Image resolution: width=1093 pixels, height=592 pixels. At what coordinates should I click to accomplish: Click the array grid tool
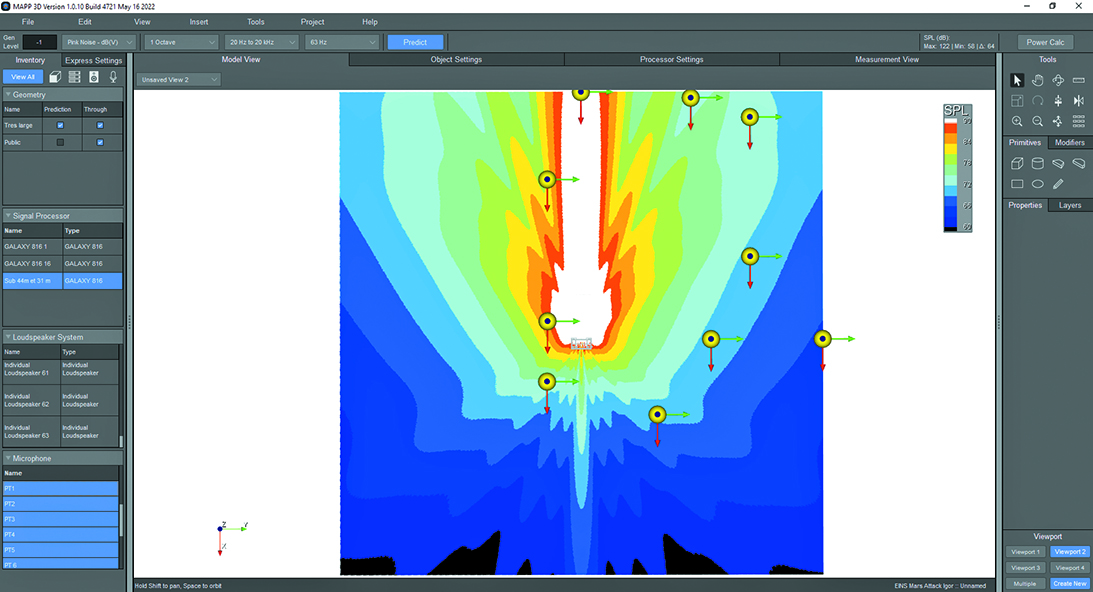1078,121
